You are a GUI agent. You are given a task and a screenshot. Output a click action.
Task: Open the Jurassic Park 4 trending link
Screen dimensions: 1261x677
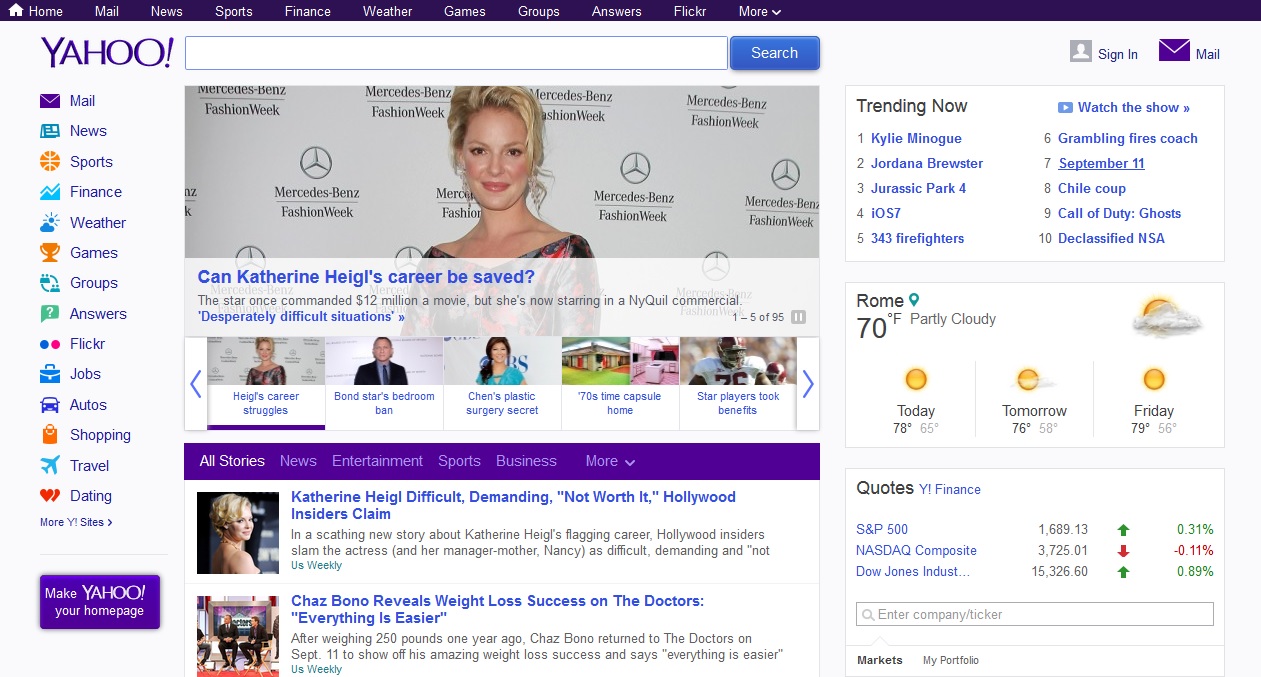coord(918,188)
